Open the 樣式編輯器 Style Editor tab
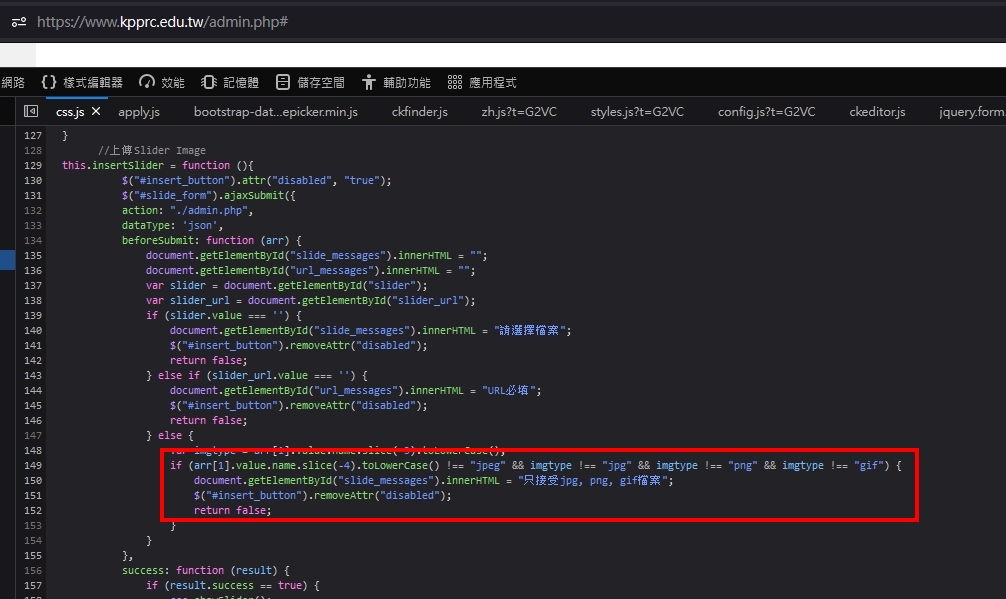Image resolution: width=1006 pixels, height=599 pixels. point(81,82)
